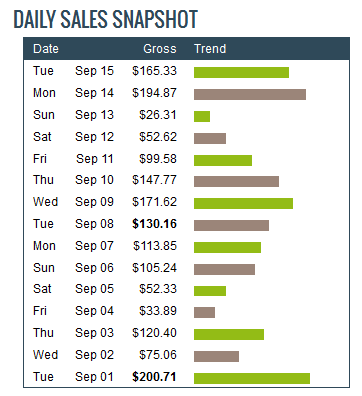This screenshot has height=396, width=362.
Task: Select the Sep 09 trend bar
Action: (243, 203)
